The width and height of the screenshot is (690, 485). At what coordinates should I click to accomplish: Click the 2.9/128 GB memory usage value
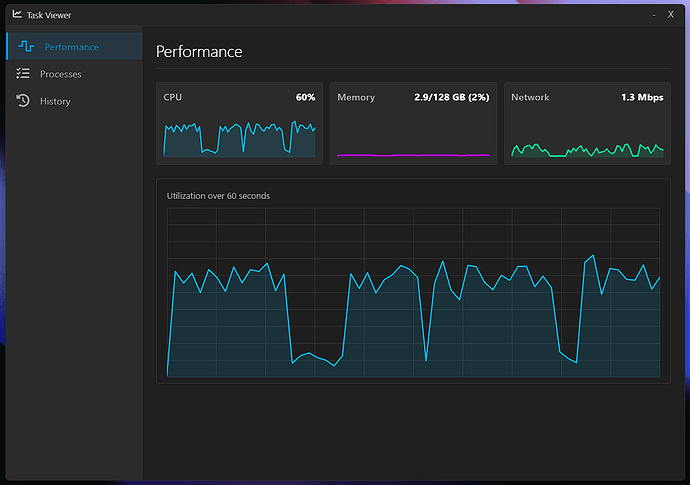[451, 98]
